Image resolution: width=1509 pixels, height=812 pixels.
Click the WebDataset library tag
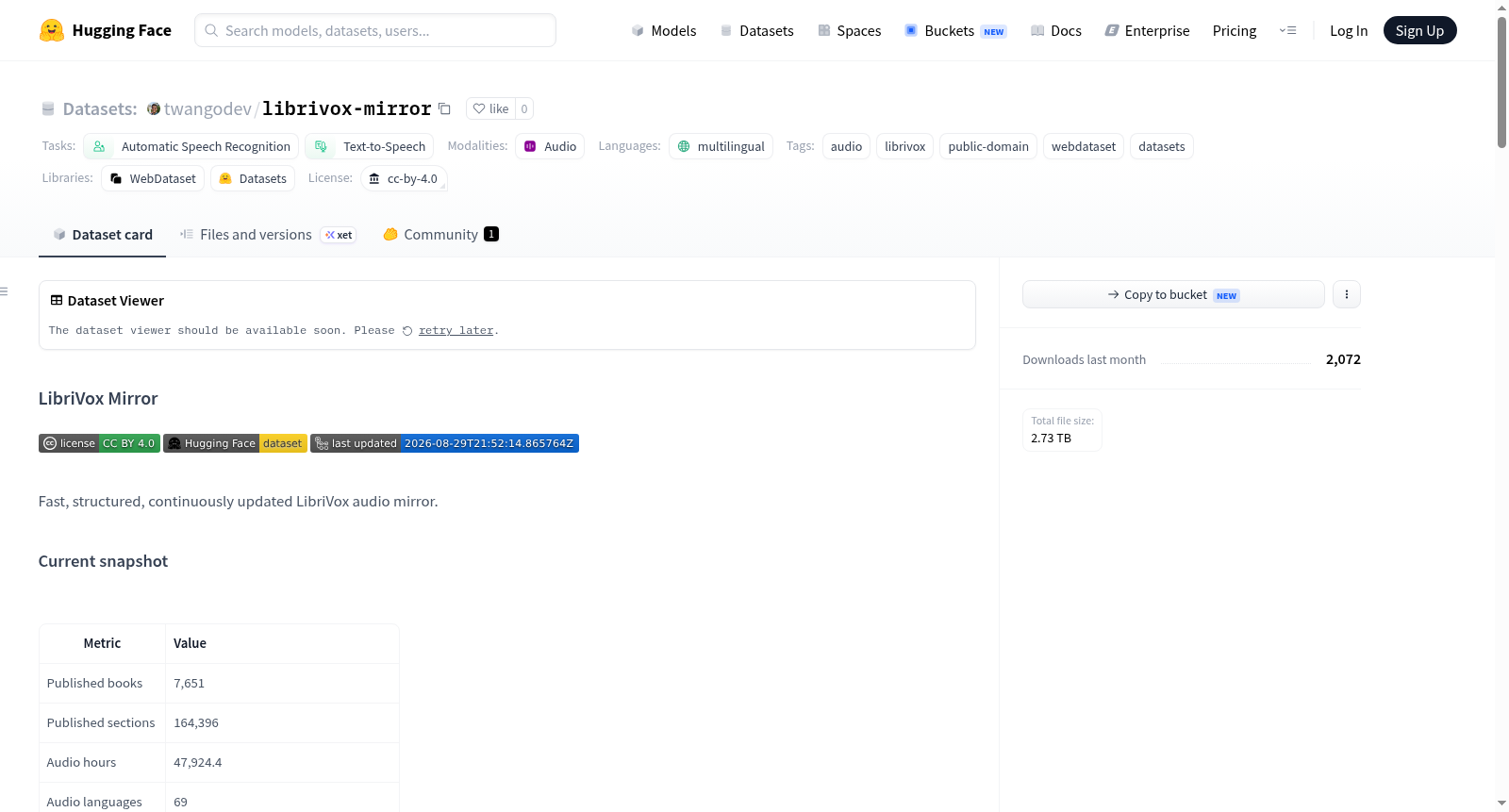click(x=153, y=178)
